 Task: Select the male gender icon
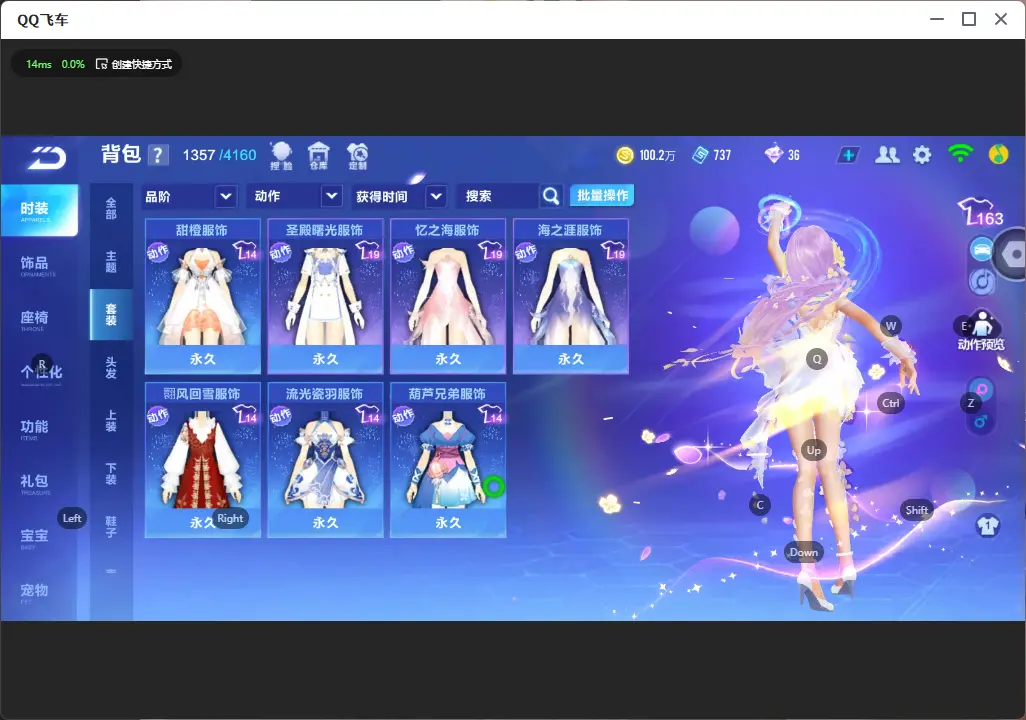coord(980,422)
